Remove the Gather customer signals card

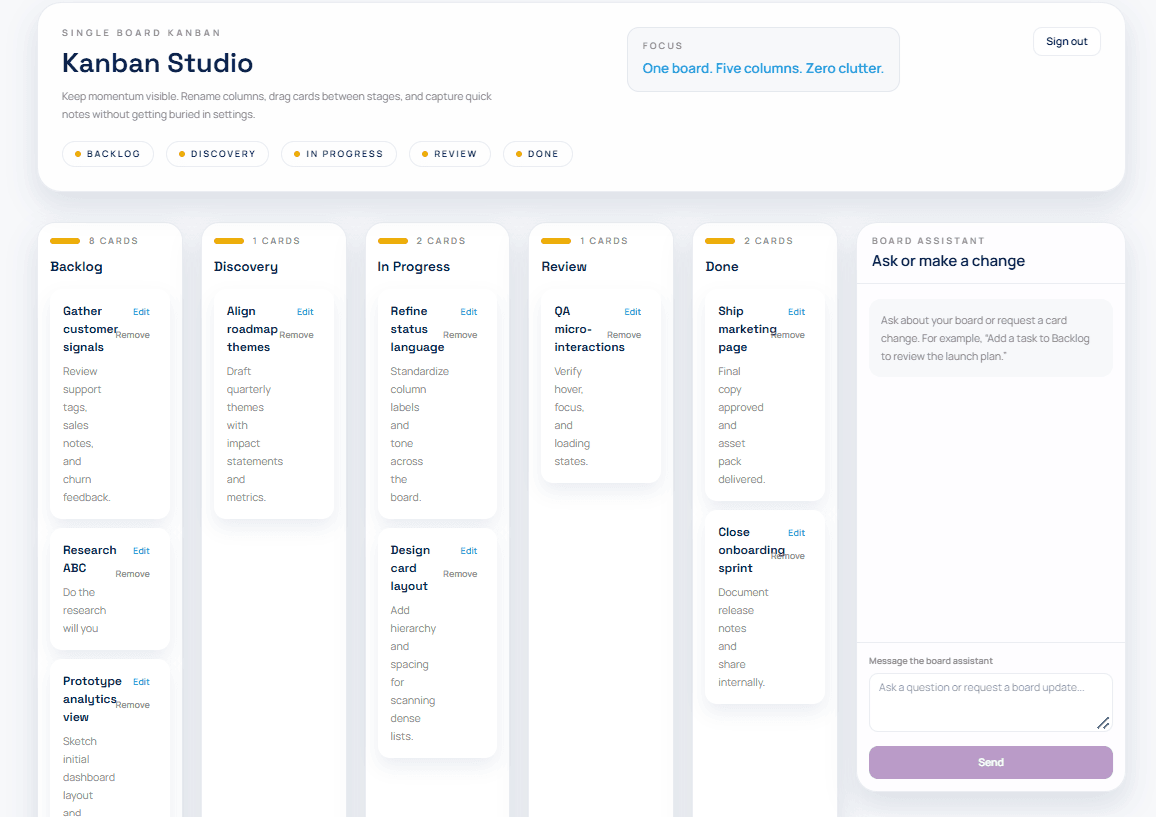tap(133, 335)
